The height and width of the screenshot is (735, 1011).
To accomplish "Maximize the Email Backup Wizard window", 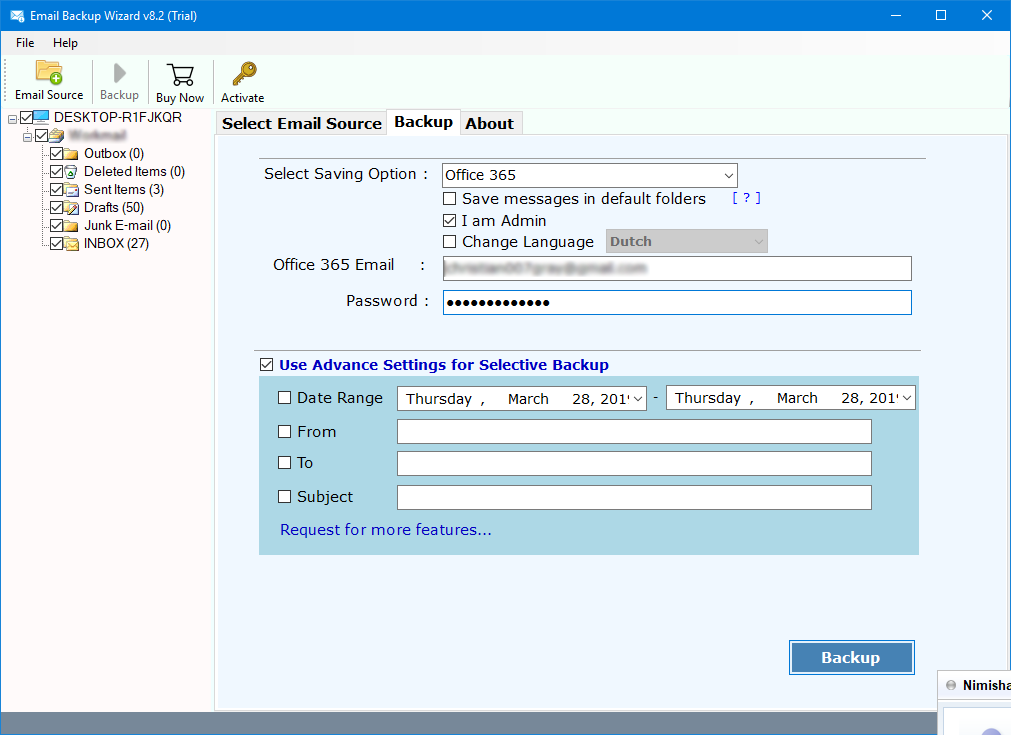I will (941, 15).
